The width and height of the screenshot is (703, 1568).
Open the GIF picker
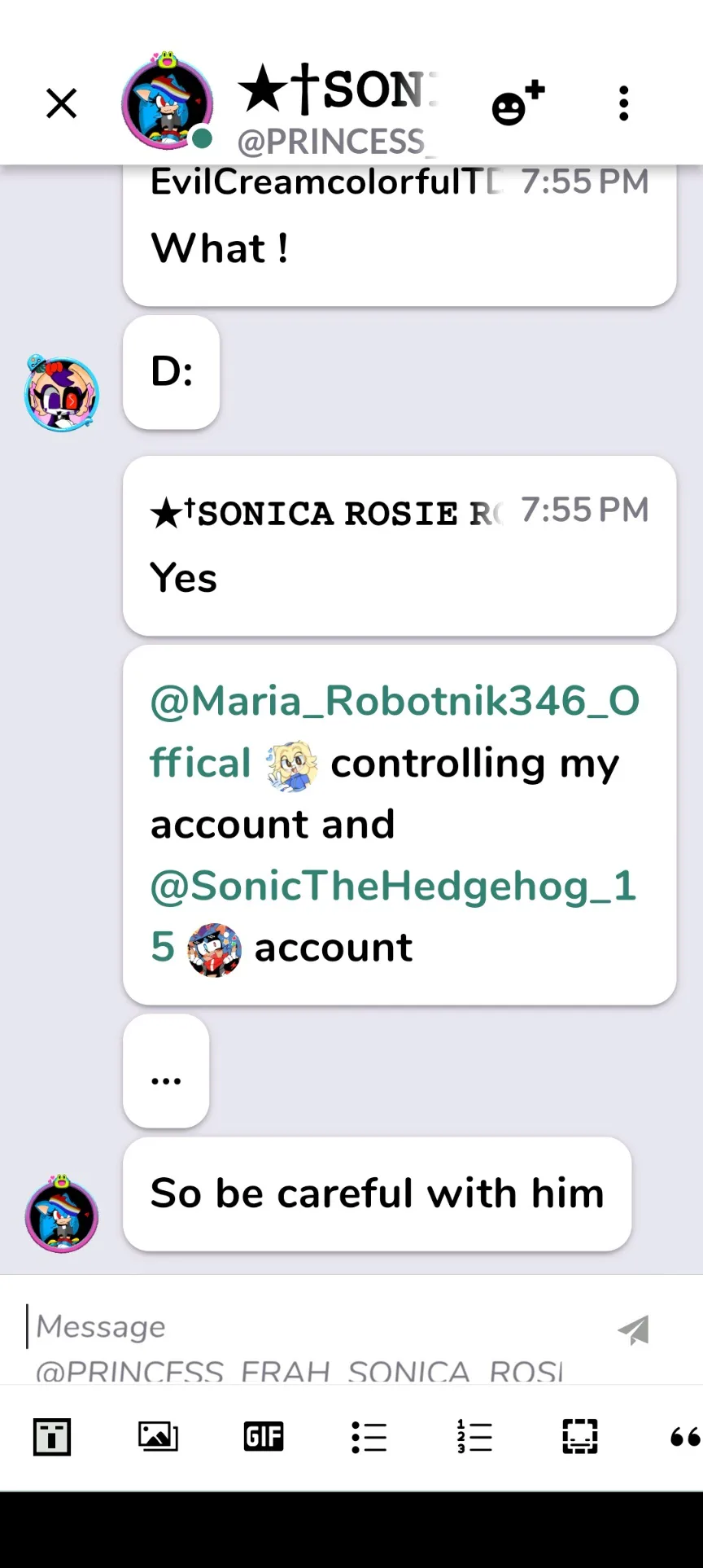264,1437
